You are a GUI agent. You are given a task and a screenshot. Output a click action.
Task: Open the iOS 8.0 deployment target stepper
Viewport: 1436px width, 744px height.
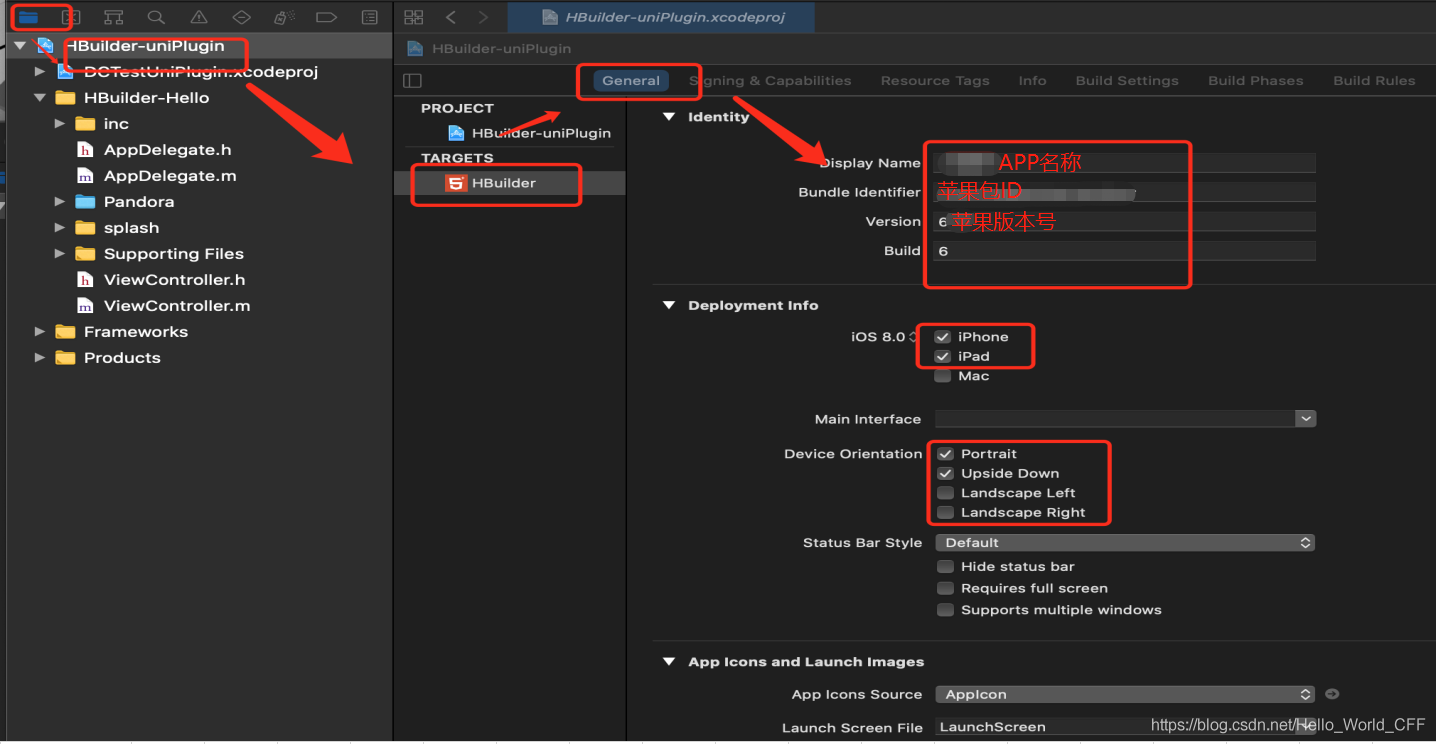(912, 337)
